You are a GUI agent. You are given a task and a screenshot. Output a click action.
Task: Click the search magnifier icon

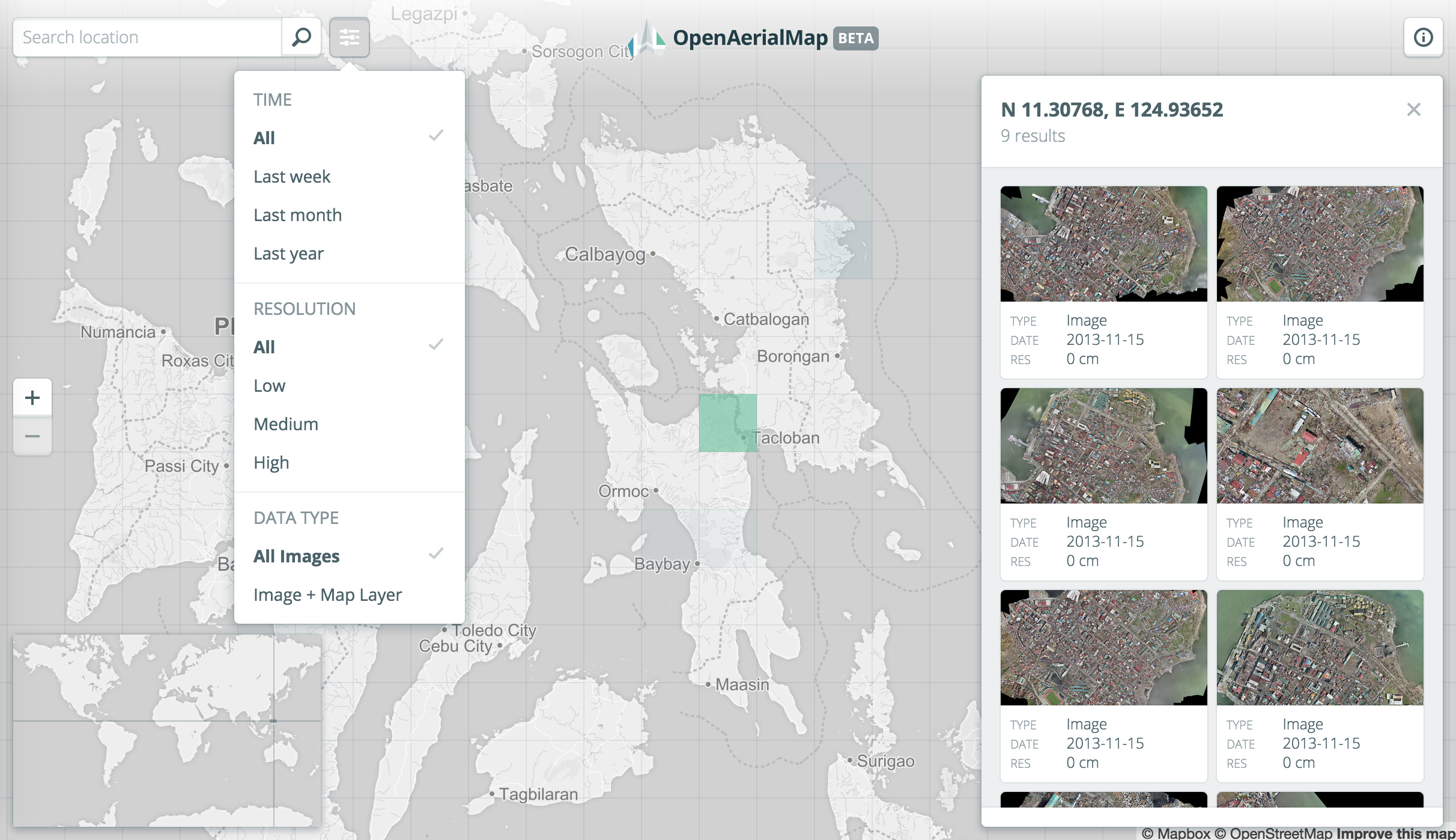click(x=301, y=37)
